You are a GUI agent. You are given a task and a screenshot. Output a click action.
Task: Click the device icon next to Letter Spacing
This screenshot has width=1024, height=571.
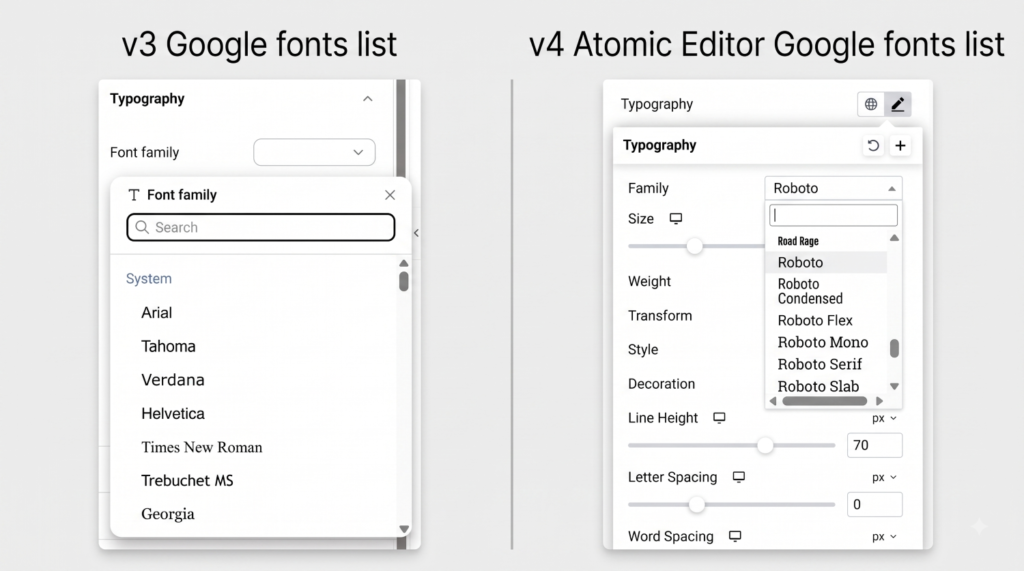tap(739, 477)
